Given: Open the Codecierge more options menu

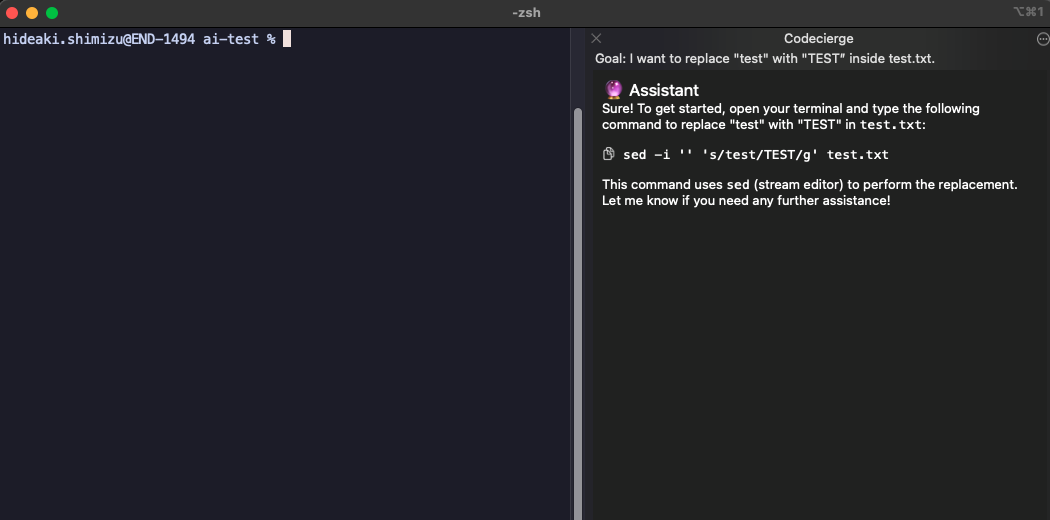Looking at the screenshot, I should [1043, 39].
